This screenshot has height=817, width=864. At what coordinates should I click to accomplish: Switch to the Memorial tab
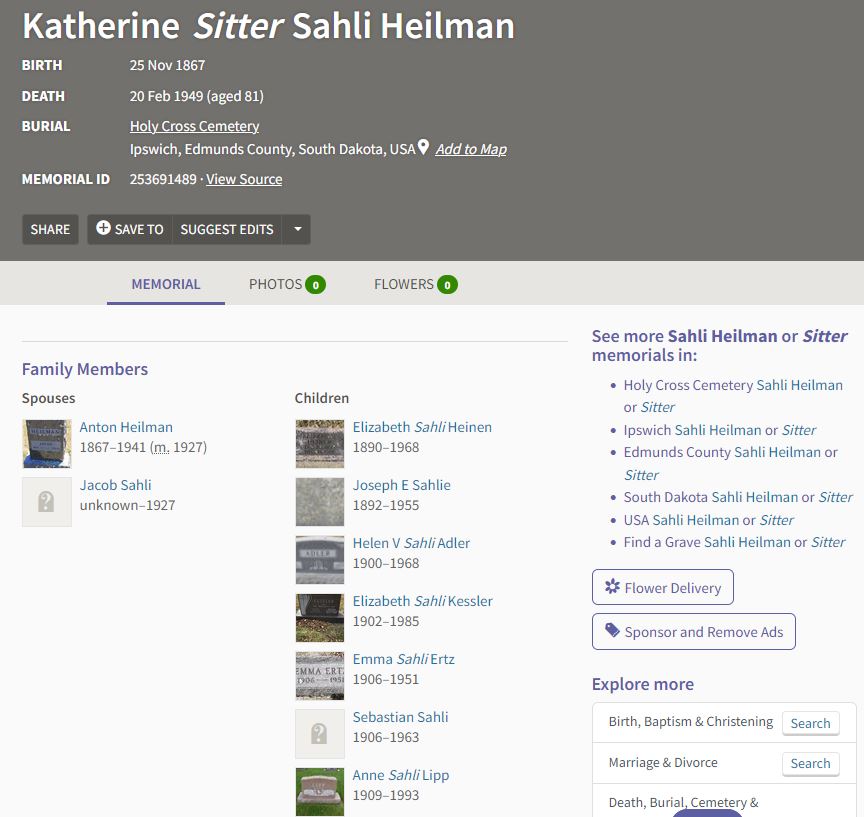coord(166,284)
